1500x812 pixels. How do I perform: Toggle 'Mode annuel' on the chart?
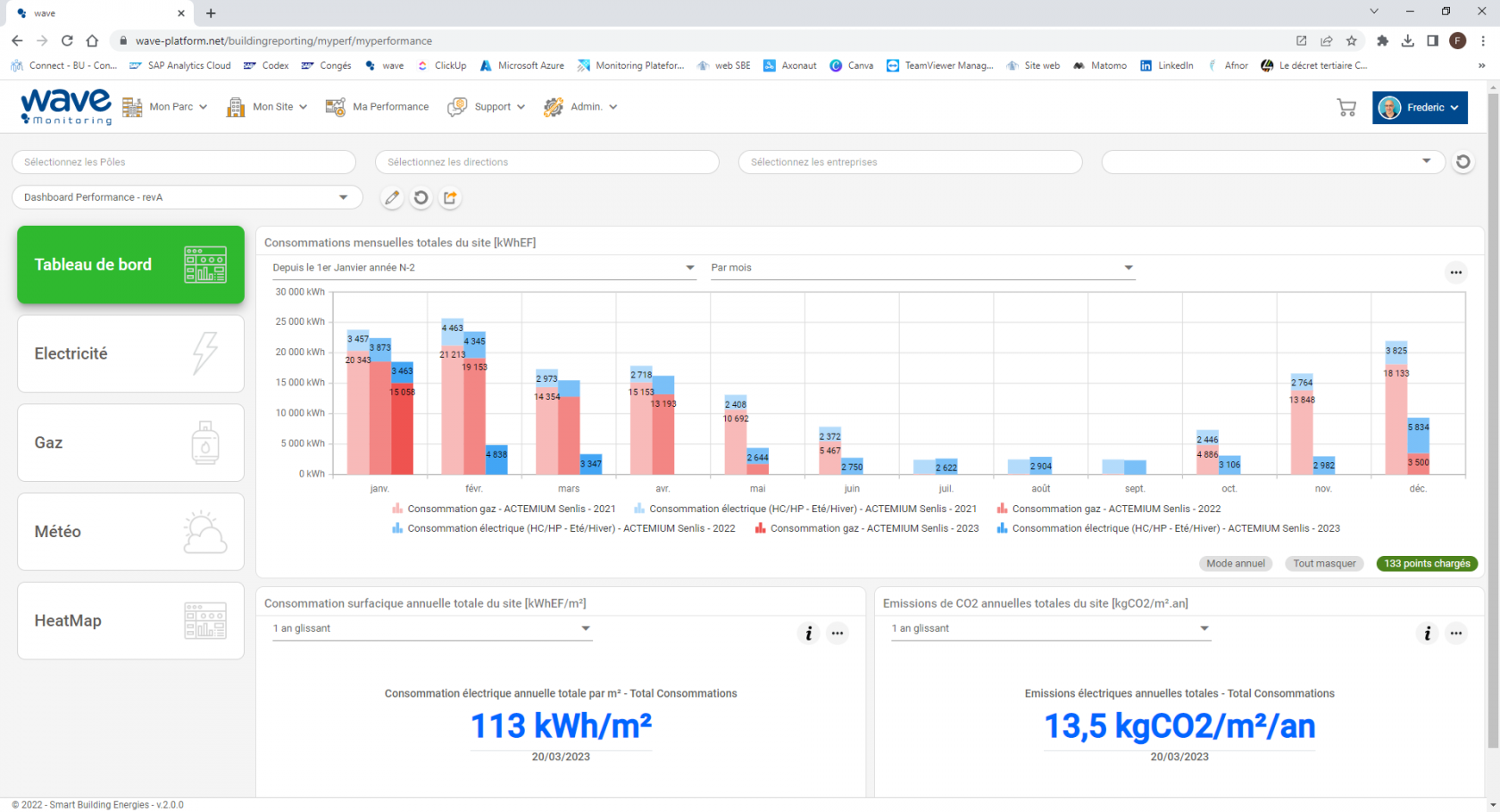tap(1236, 563)
